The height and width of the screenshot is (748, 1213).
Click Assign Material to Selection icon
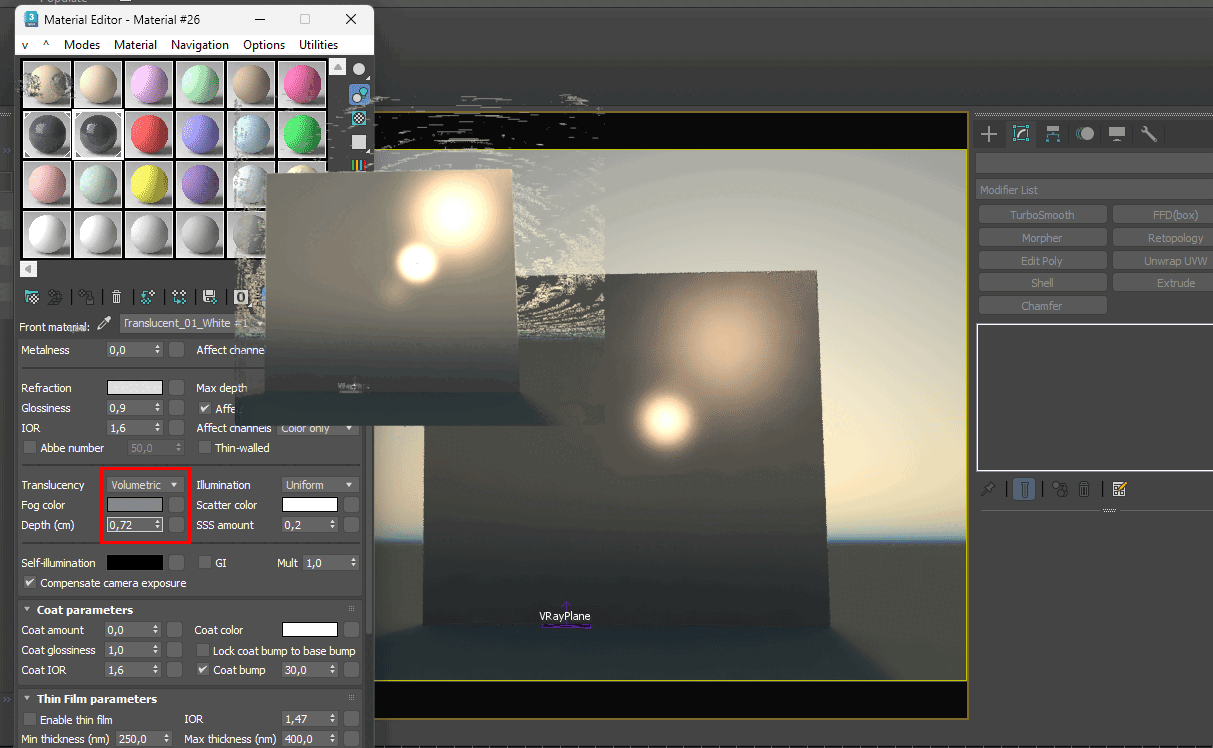(87, 296)
